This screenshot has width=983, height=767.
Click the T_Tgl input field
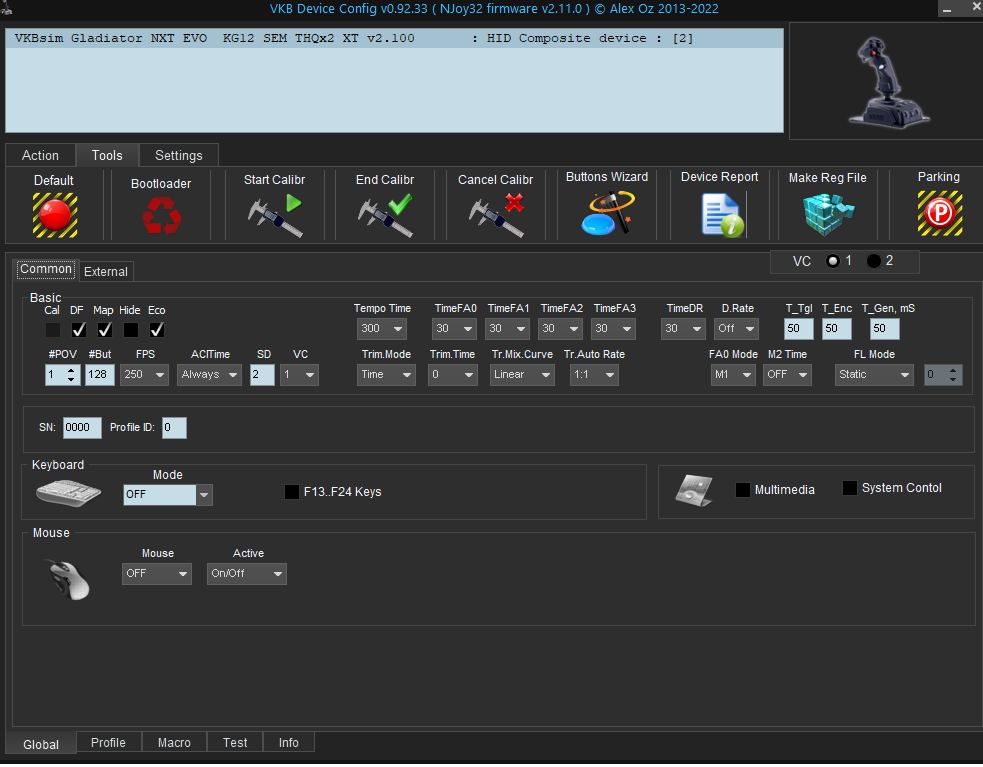799,329
